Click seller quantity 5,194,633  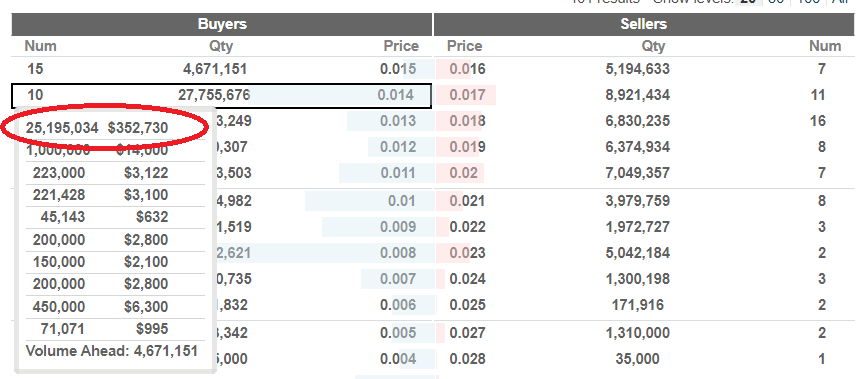(x=638, y=69)
